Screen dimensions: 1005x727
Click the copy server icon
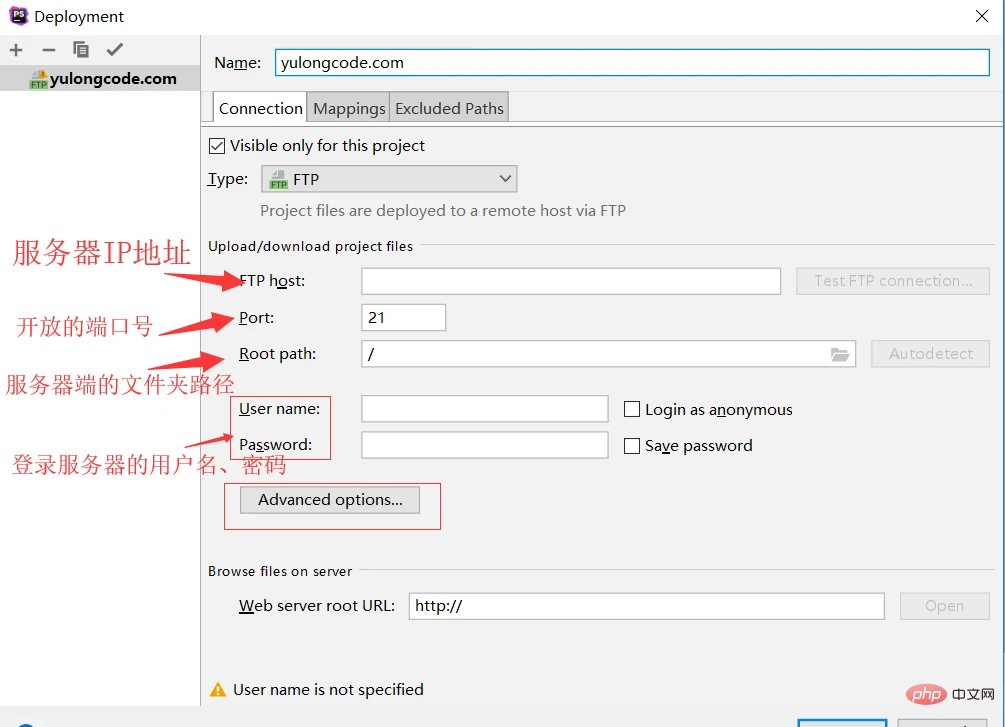(81, 50)
